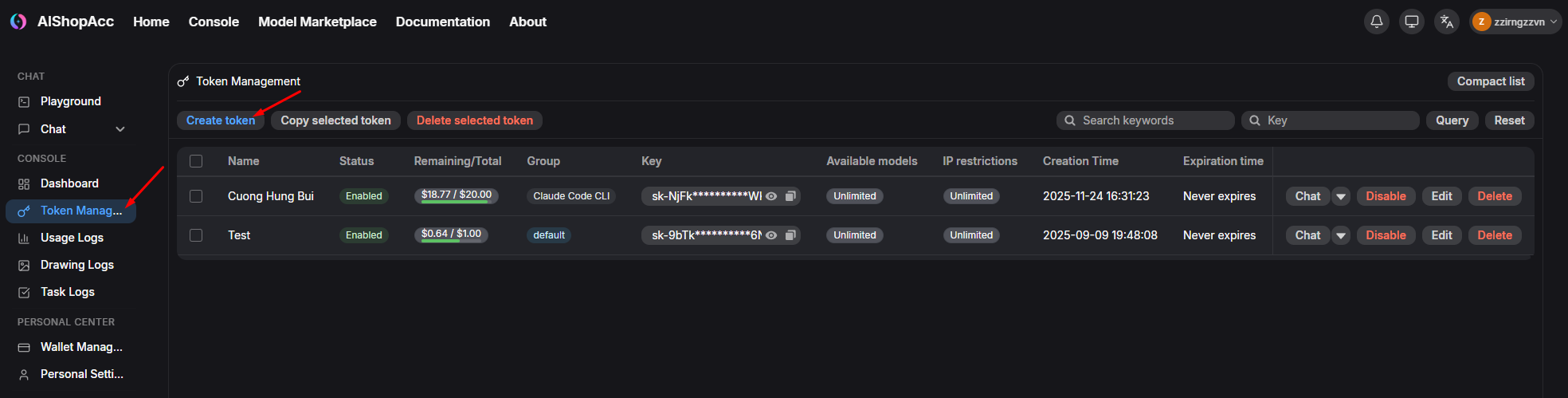Reveal the Cuong Hung Bui key with eye icon
The height and width of the screenshot is (398, 1568).
(771, 196)
